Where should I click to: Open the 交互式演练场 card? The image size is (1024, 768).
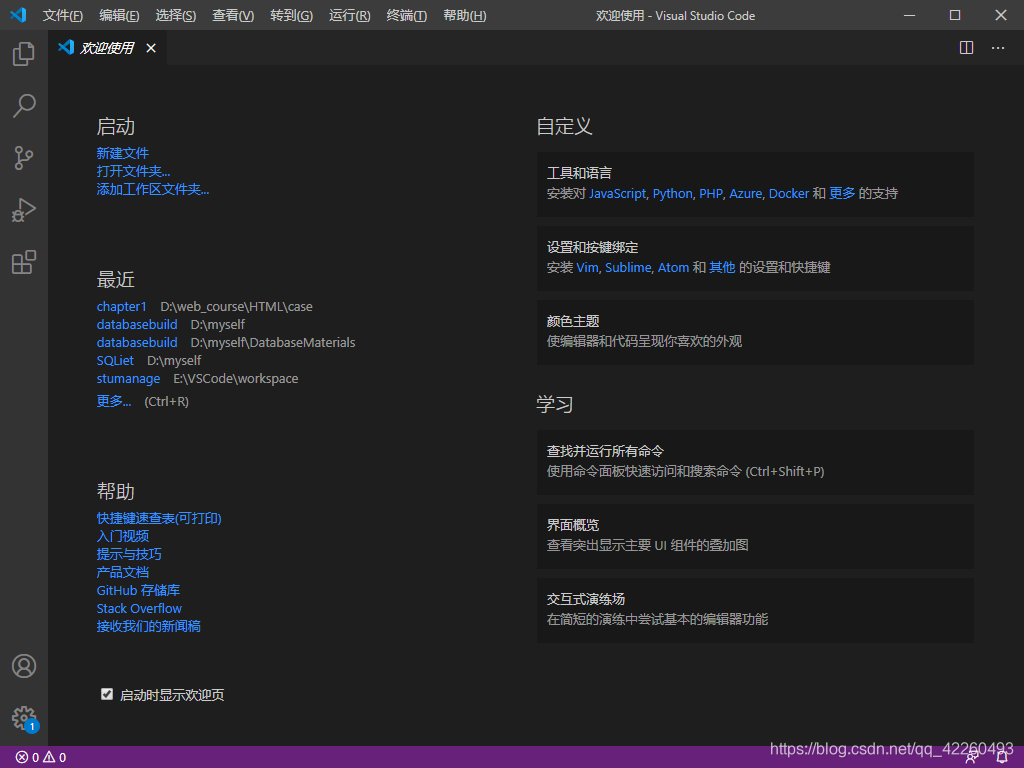coord(755,610)
